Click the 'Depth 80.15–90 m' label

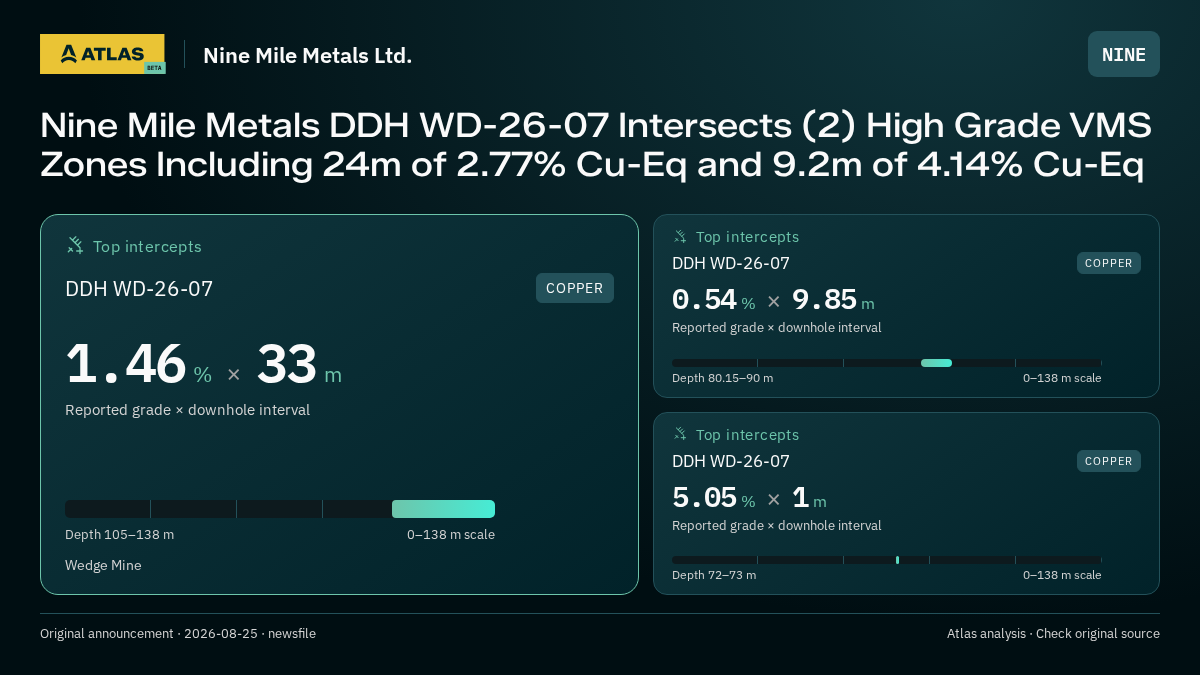tap(722, 378)
